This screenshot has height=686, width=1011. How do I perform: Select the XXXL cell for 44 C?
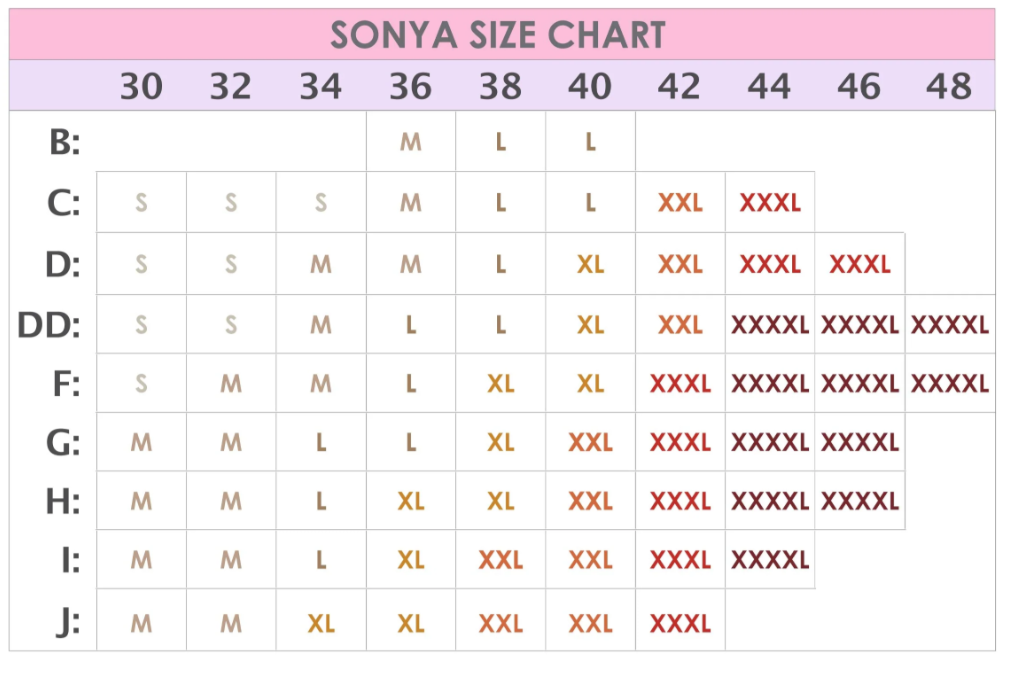pos(770,203)
